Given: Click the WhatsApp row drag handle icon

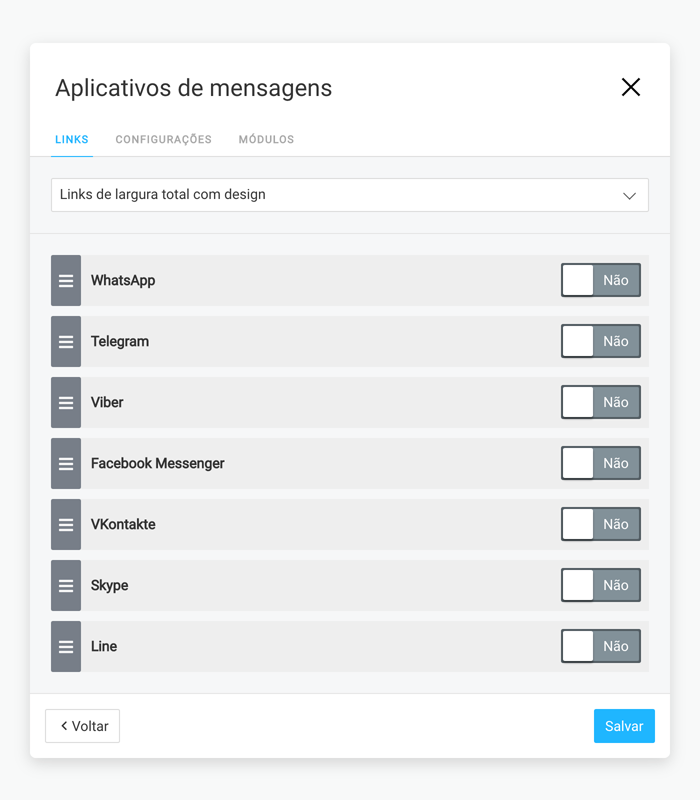Looking at the screenshot, I should [66, 281].
